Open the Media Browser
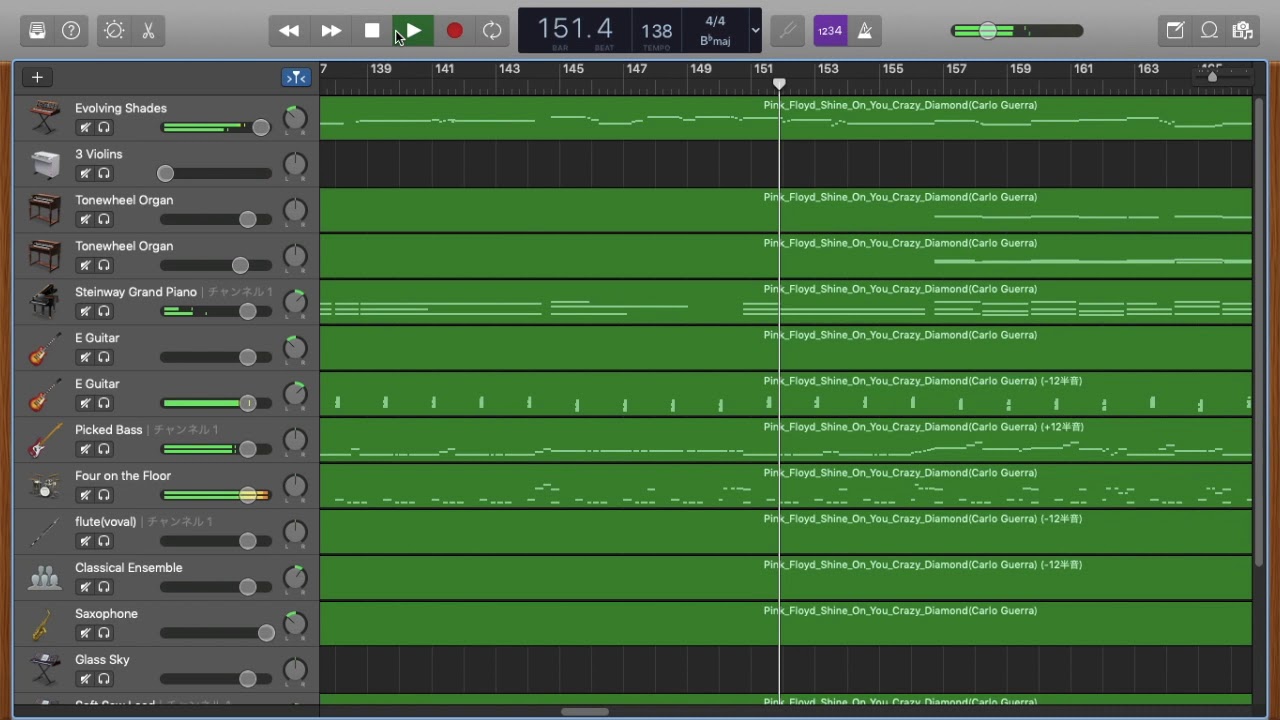The height and width of the screenshot is (720, 1280). [1243, 31]
